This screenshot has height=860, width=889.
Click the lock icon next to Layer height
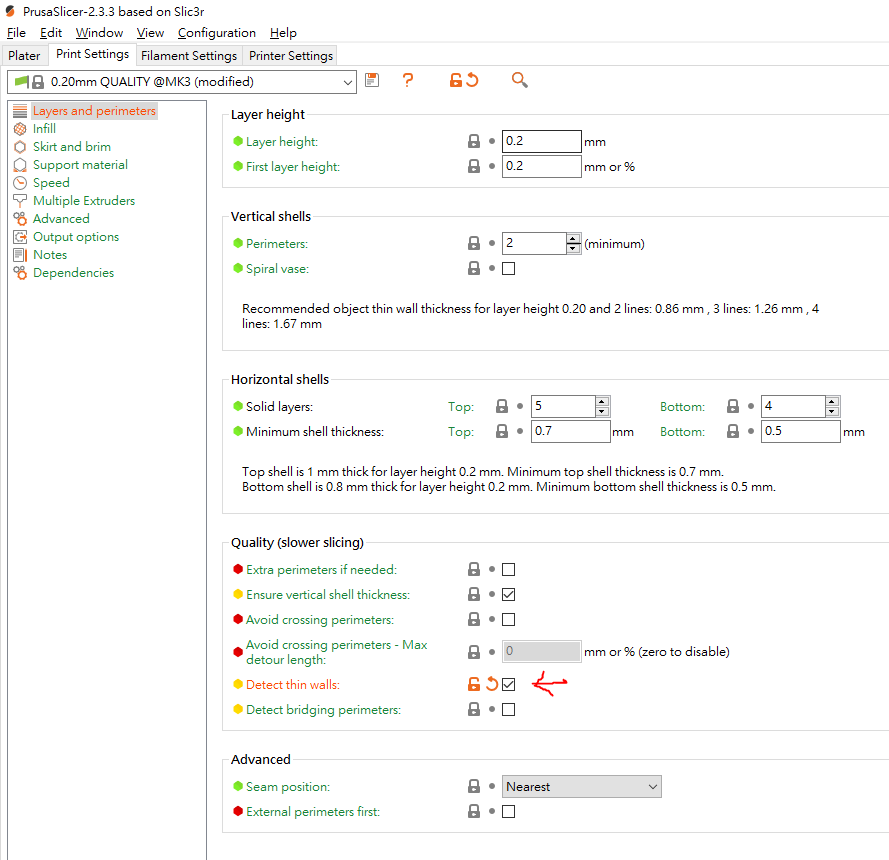[x=474, y=141]
